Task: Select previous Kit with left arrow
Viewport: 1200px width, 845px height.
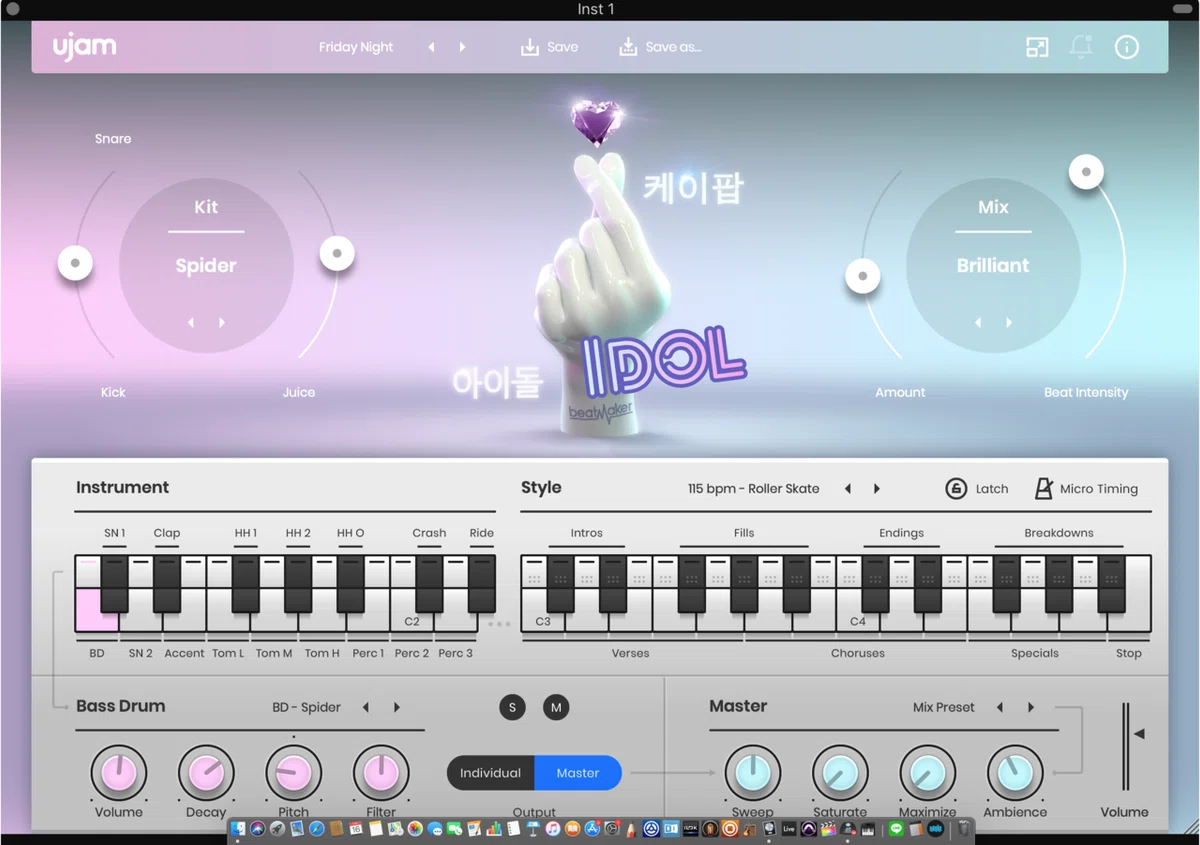Action: (x=191, y=323)
